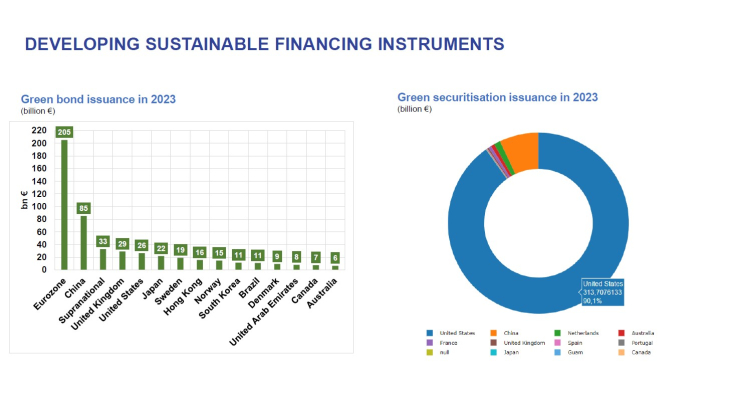Click the China bar in the bond chart
The image size is (730, 410).
pos(84,242)
